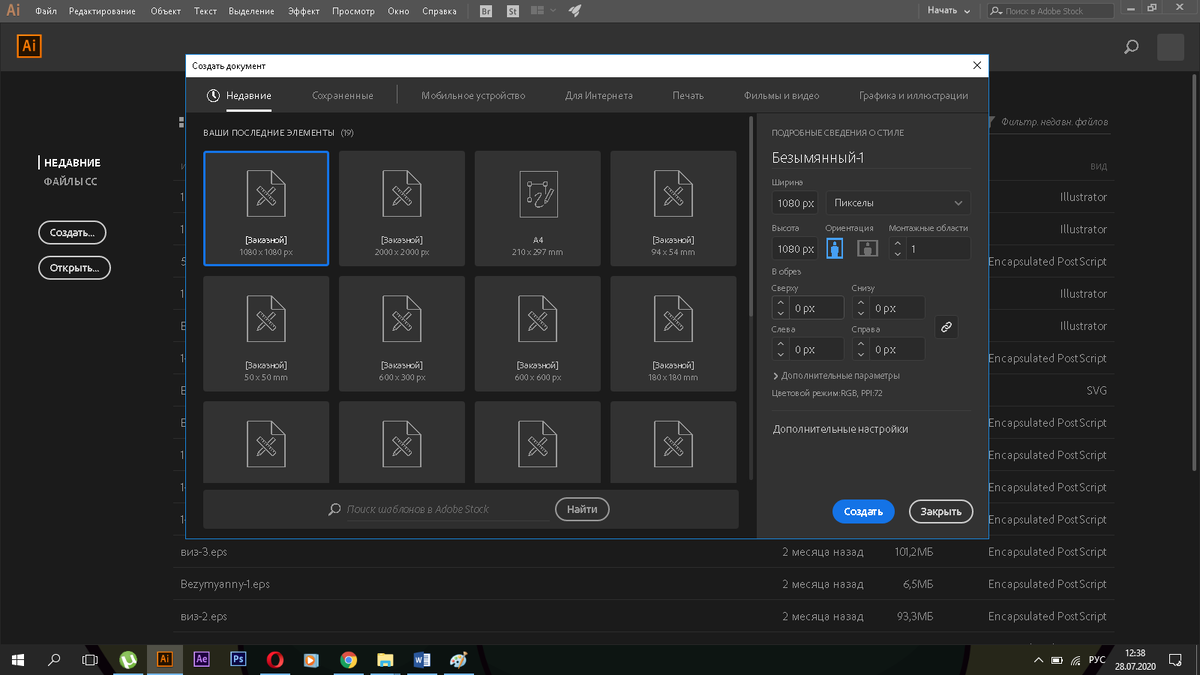Click the Найти button

[x=582, y=509]
